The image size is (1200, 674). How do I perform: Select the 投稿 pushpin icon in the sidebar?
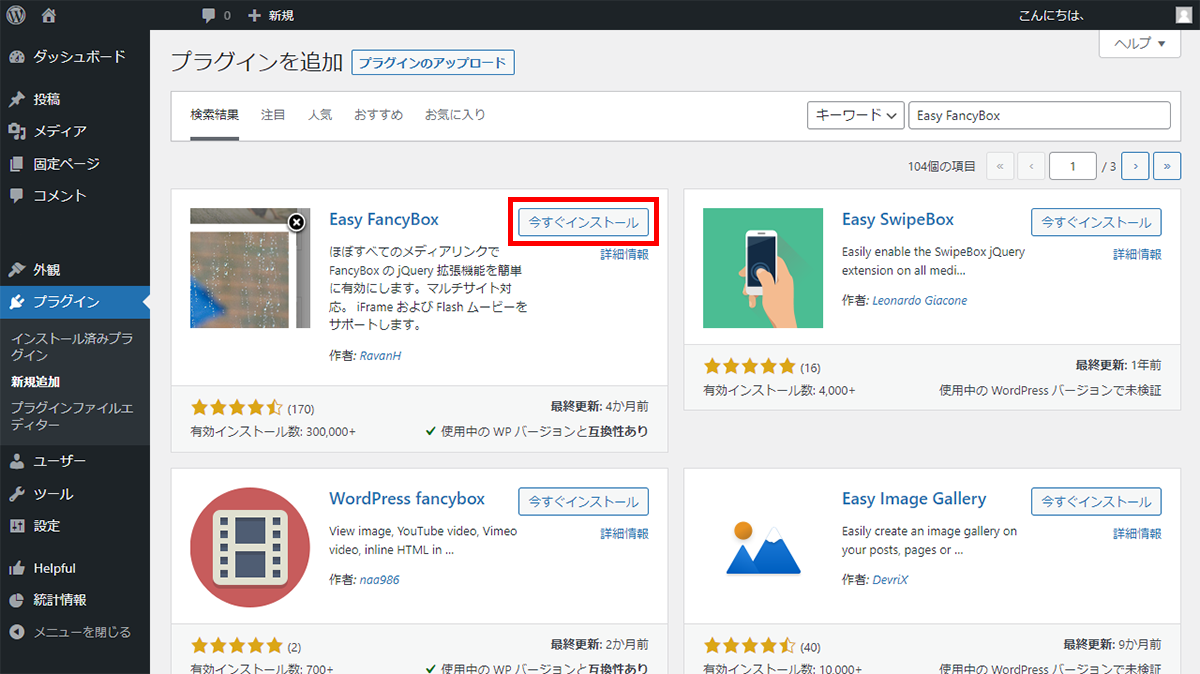(18, 98)
